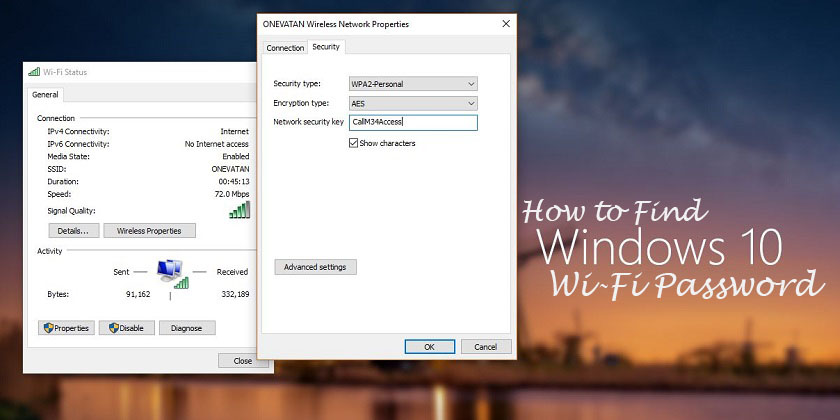The image size is (840, 420).
Task: Click the Sent bytes value 91,162
Action: coord(138,294)
